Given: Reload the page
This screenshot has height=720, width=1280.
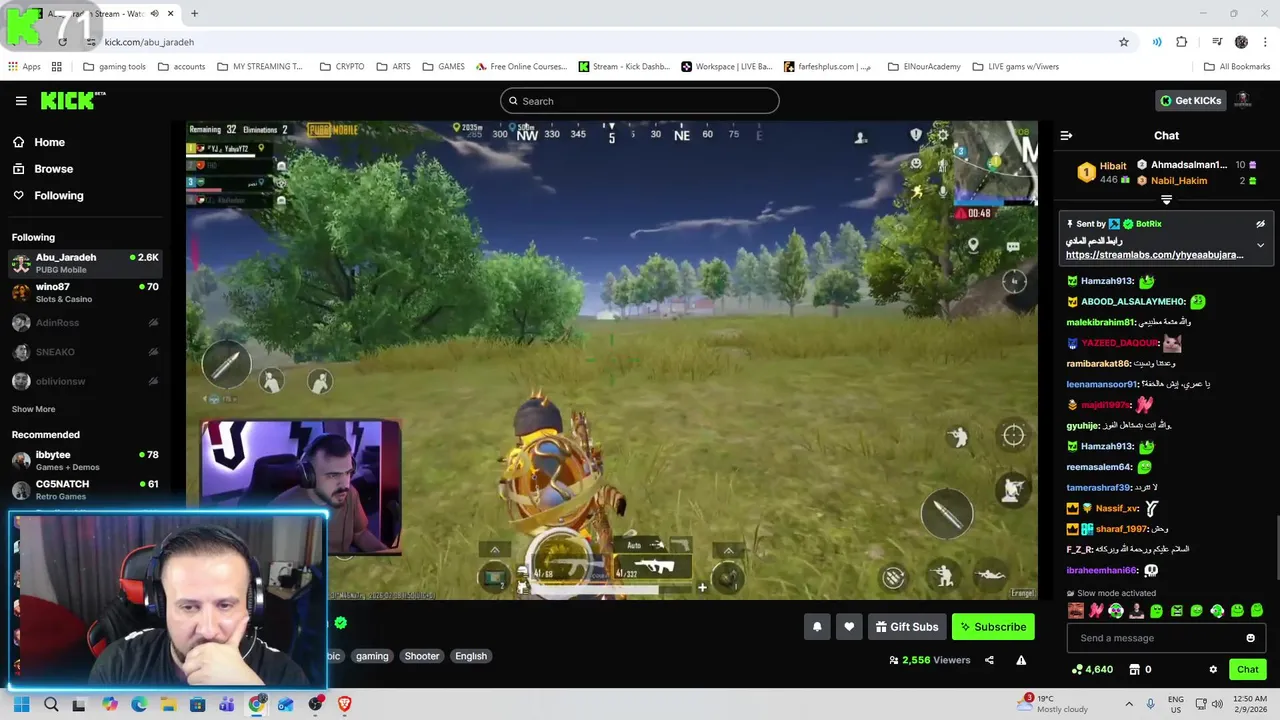Looking at the screenshot, I should [62, 42].
